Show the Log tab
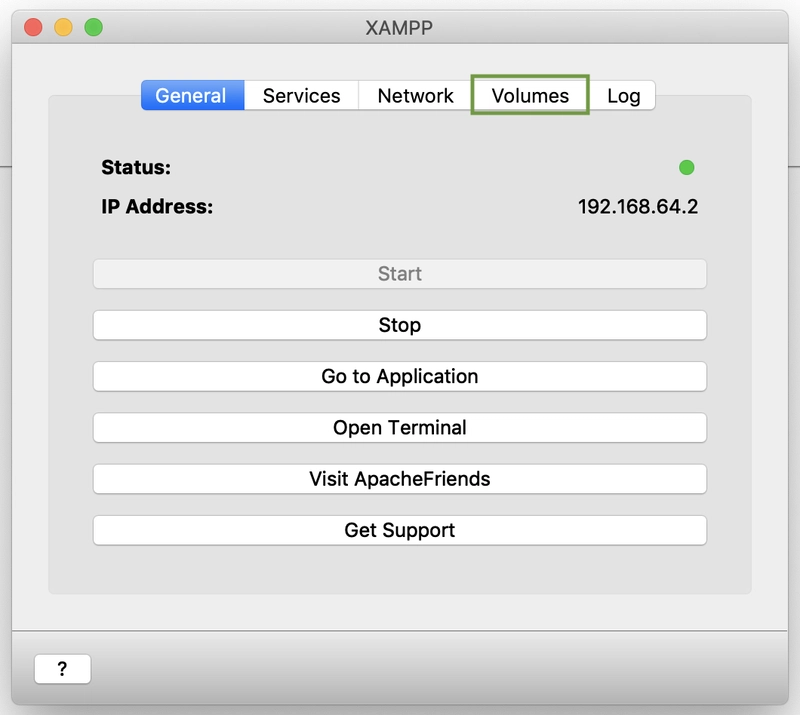800x715 pixels. [x=623, y=95]
